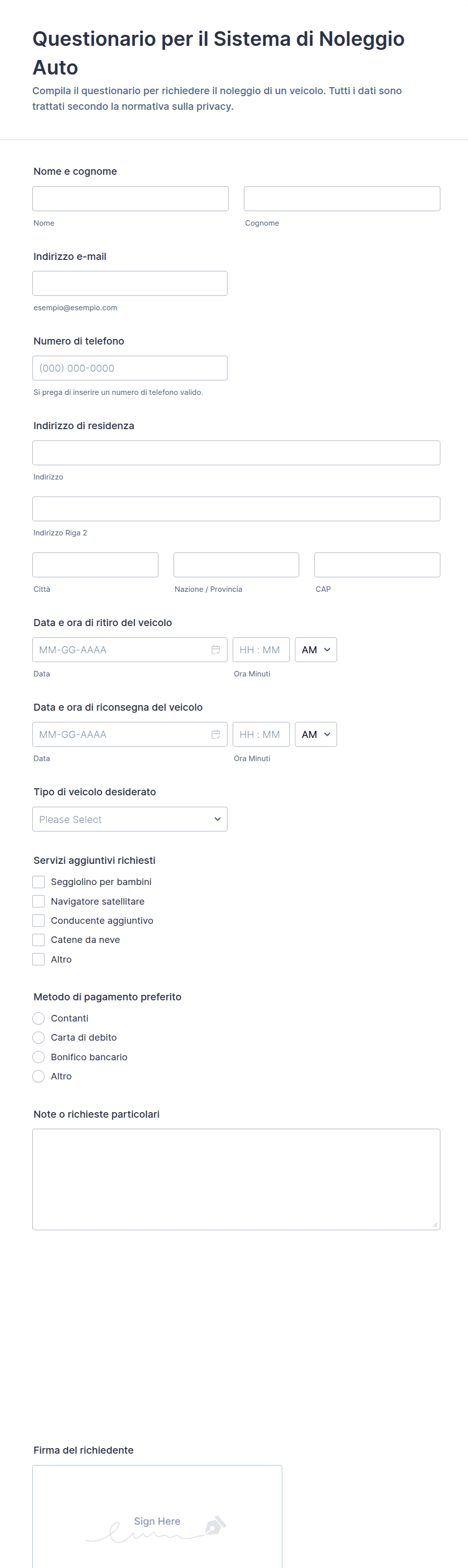Viewport: 468px width, 1568px height.
Task: Check the Seggiolino per bambini option
Action: pyautogui.click(x=39, y=881)
